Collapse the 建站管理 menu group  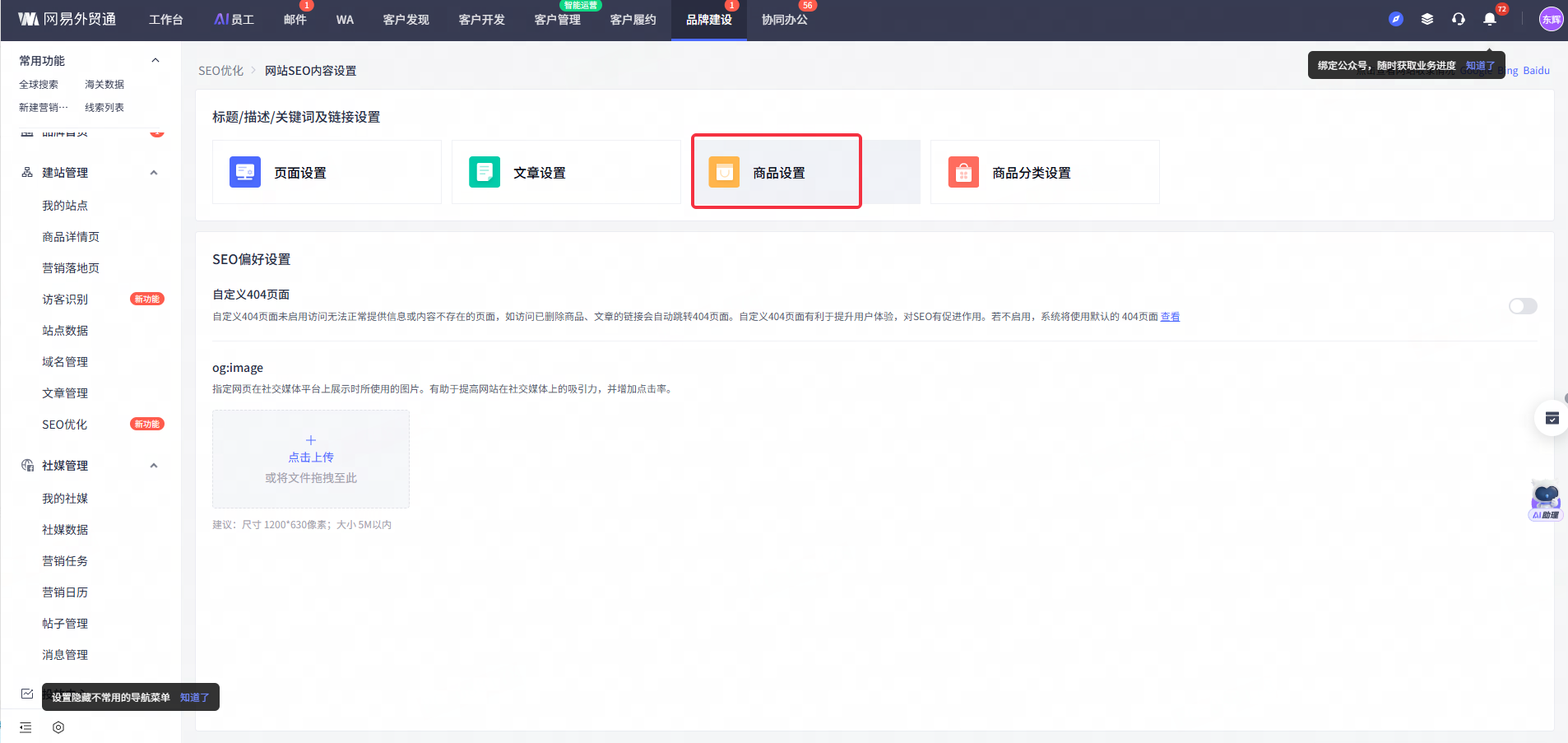(x=154, y=173)
